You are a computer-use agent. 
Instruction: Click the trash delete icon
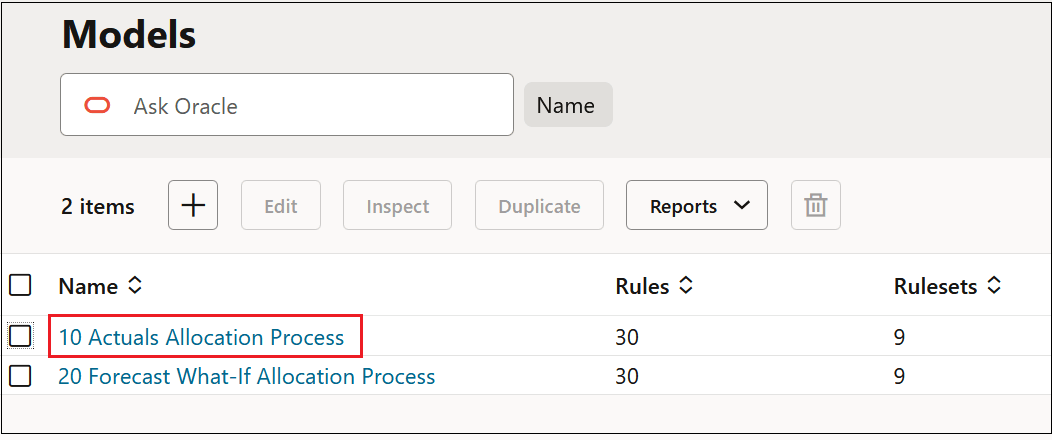pos(816,206)
